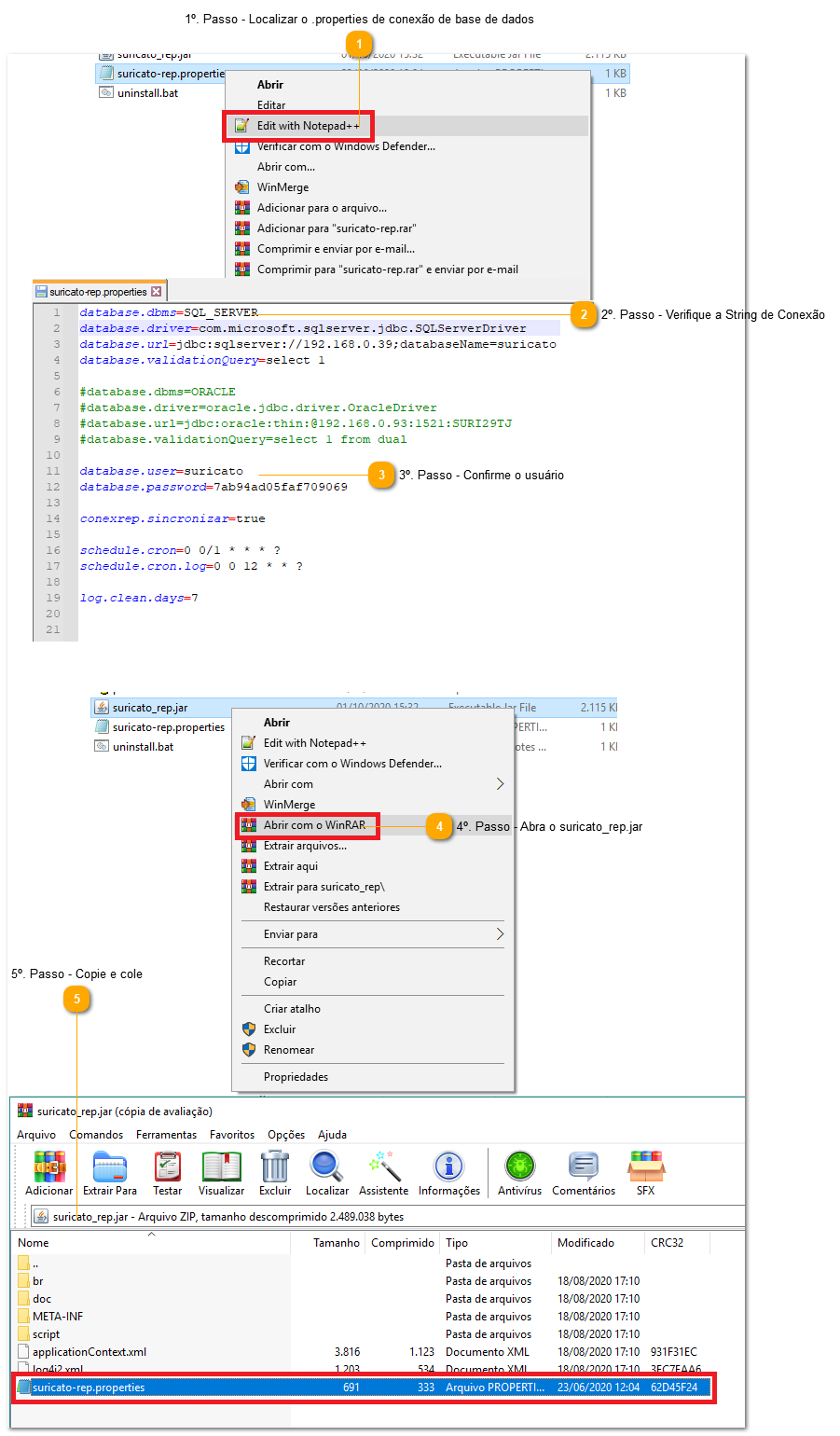Sort by the Comprimido column header
The image size is (840, 1436).
coord(403,1243)
